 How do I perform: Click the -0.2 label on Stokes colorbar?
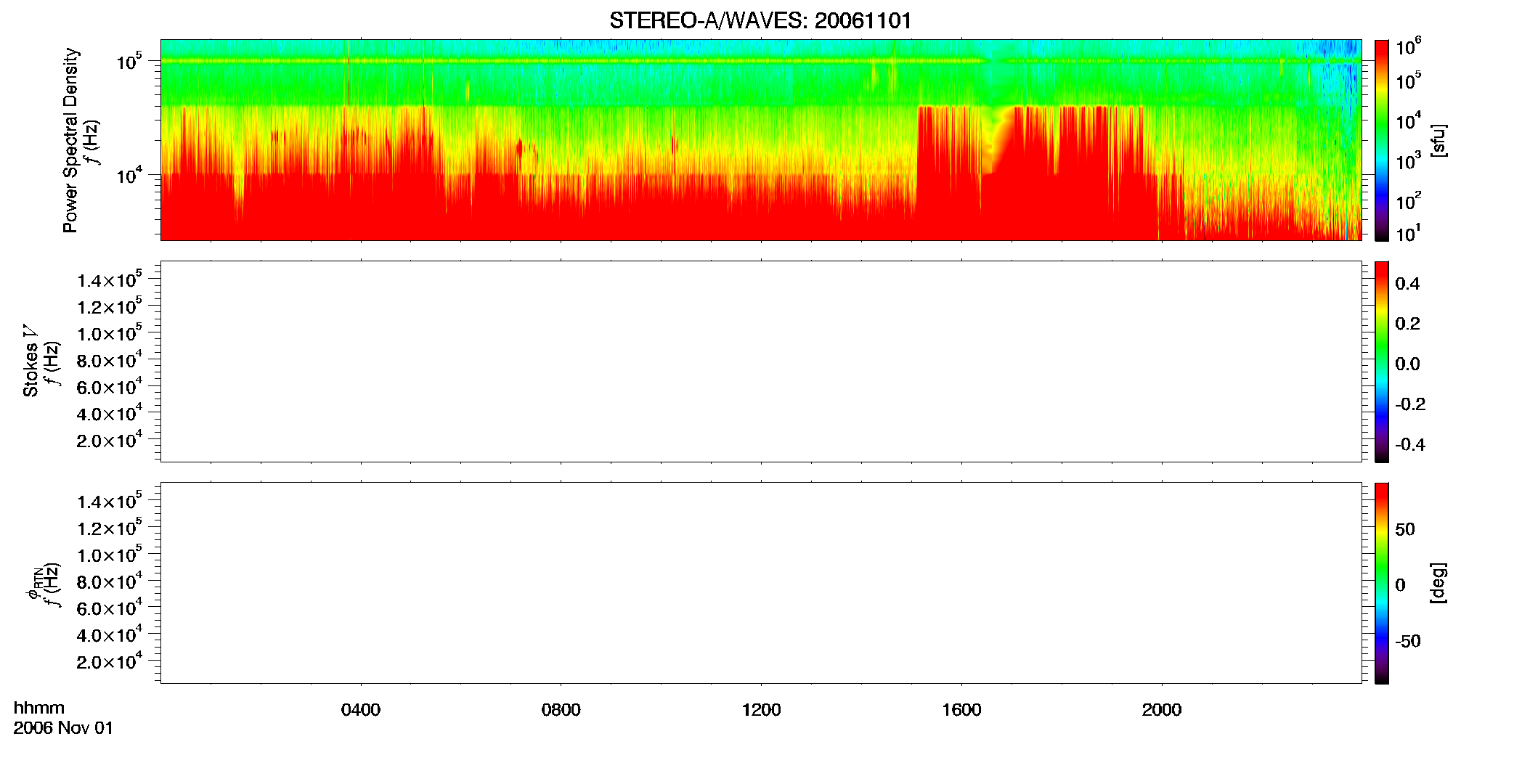[x=1410, y=404]
